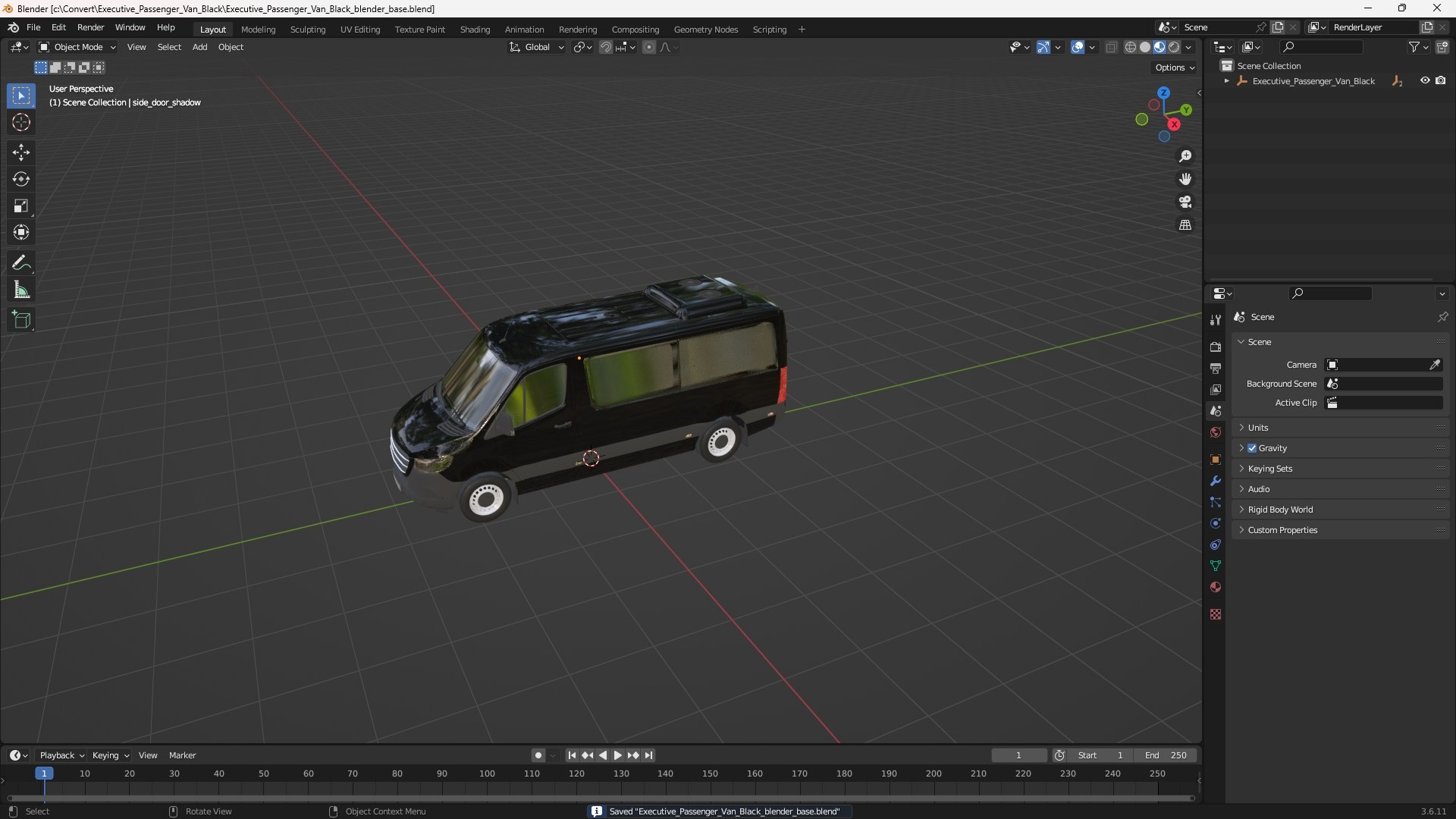Open the View Layer properties tab

[1216, 389]
